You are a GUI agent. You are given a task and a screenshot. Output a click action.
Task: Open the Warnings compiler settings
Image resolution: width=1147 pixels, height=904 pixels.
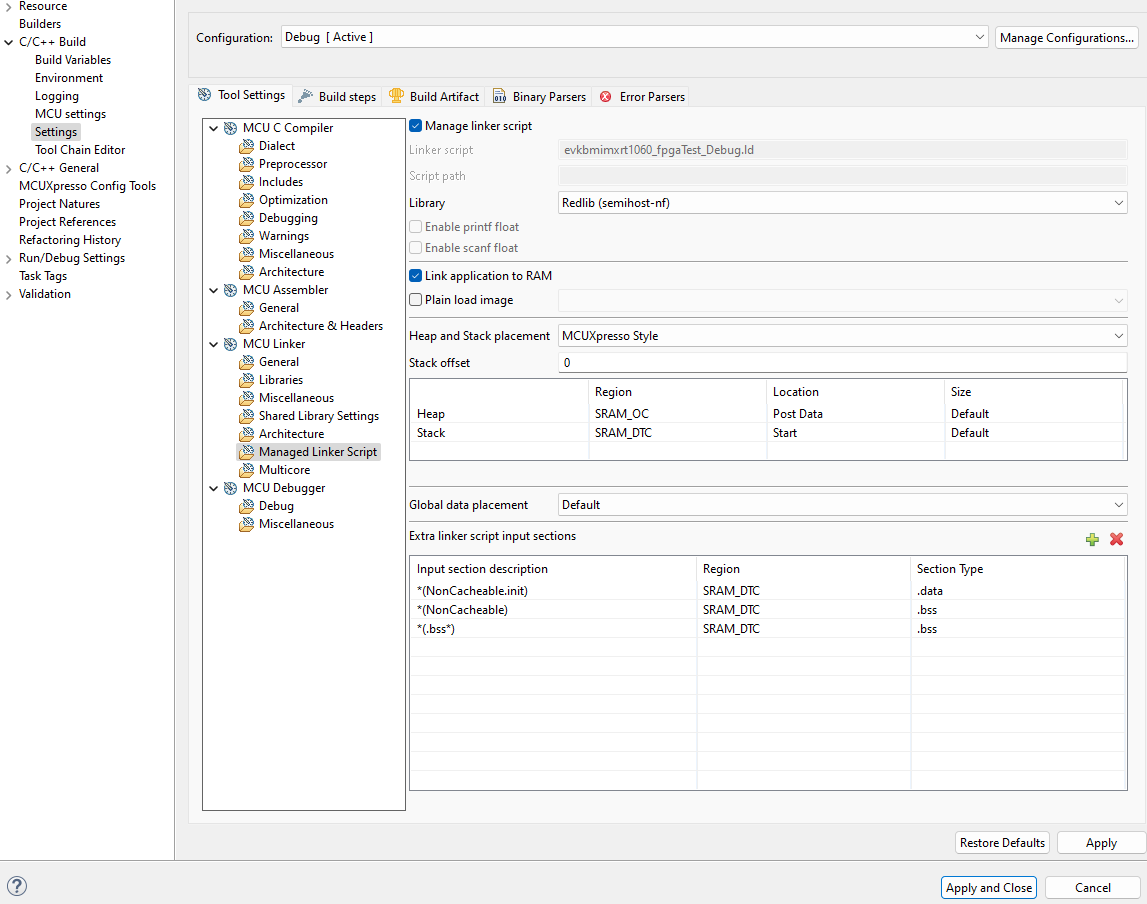(x=283, y=235)
